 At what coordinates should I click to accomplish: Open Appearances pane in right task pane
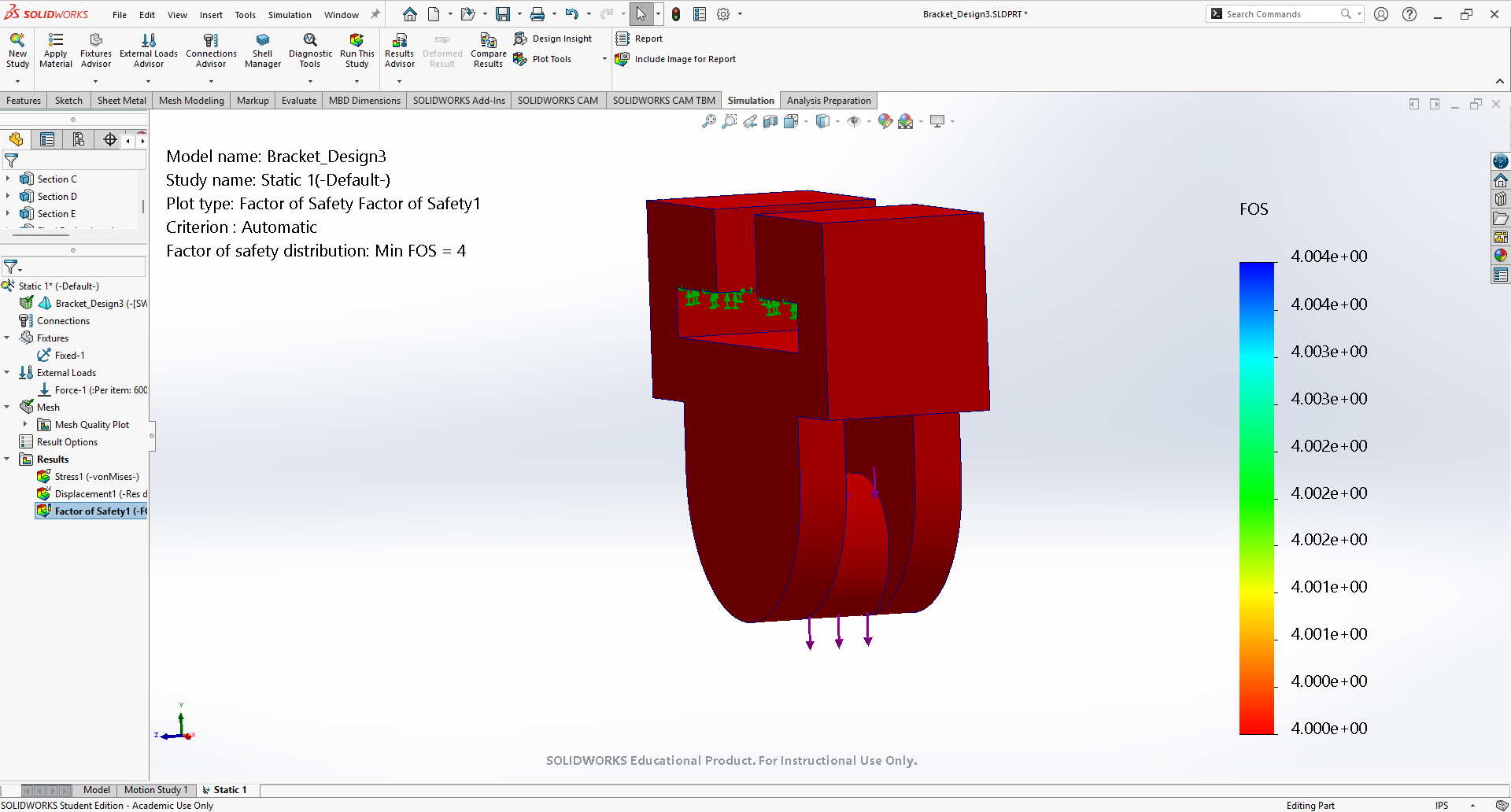[x=1501, y=255]
